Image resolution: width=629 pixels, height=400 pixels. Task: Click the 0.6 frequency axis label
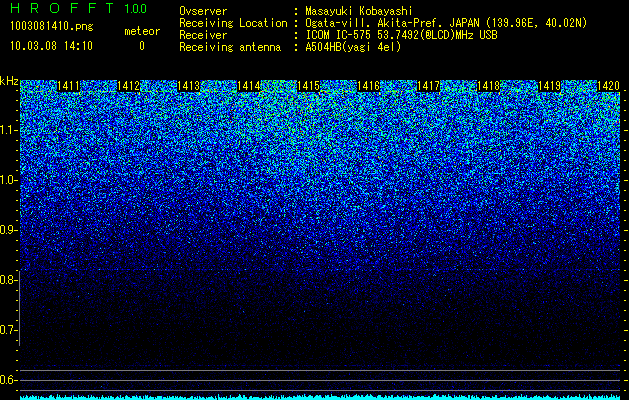coord(7,380)
